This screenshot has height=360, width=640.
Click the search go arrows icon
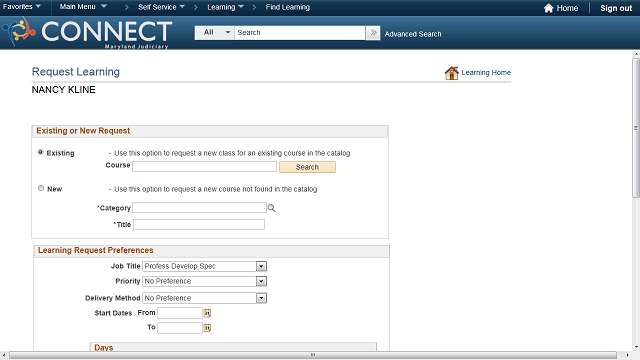[373, 33]
